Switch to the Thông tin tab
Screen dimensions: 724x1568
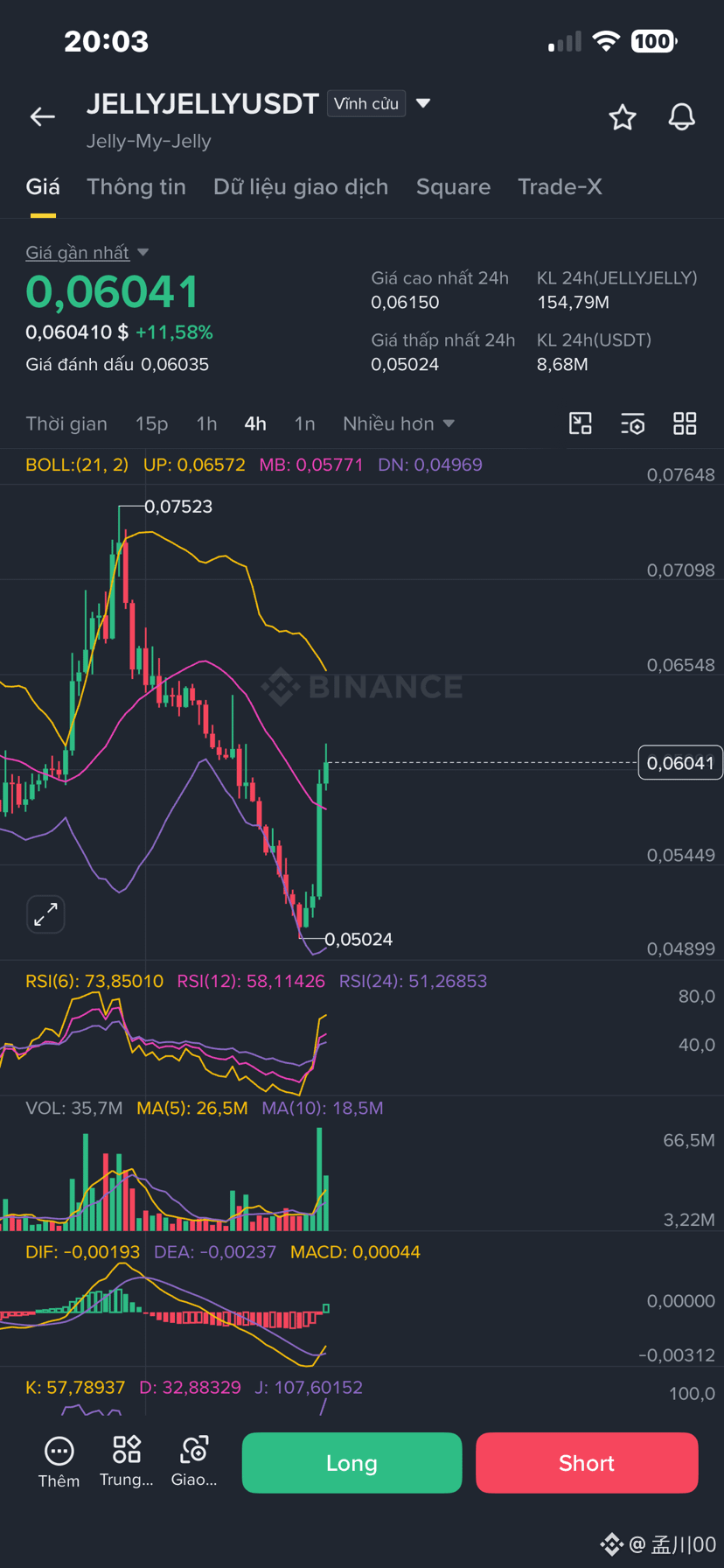click(x=136, y=187)
